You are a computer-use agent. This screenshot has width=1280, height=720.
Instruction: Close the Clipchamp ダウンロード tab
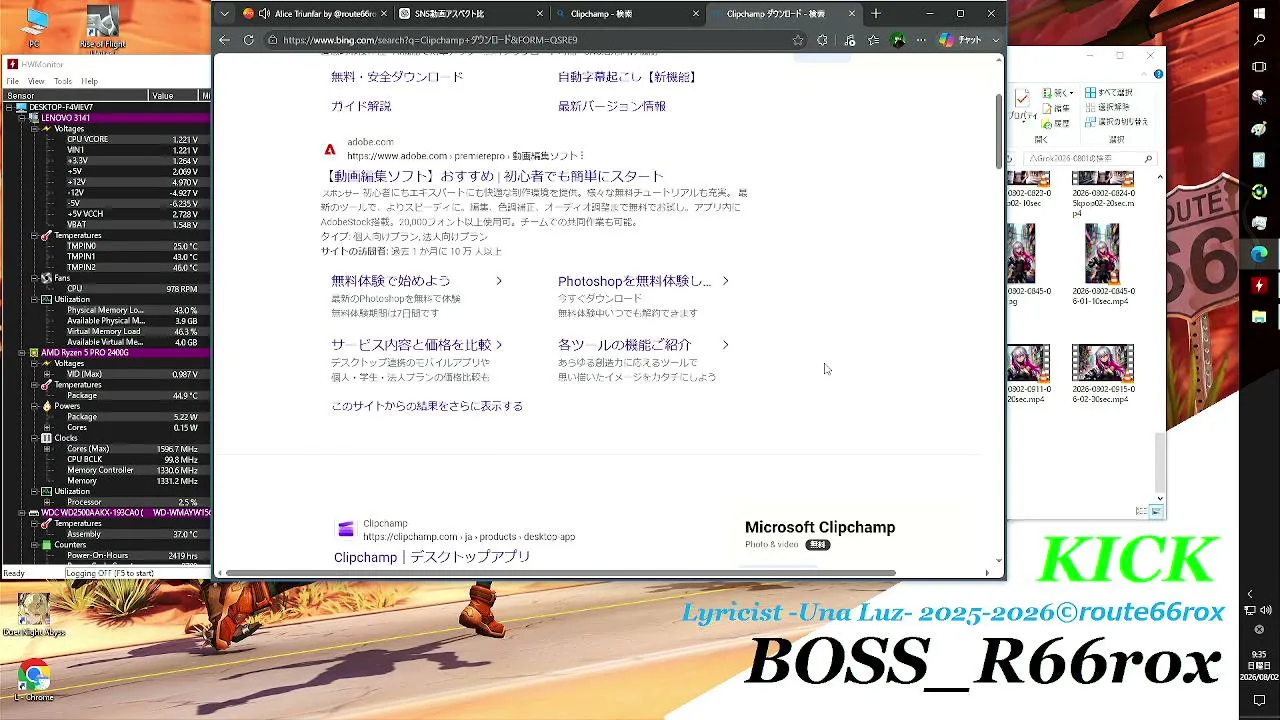(852, 14)
